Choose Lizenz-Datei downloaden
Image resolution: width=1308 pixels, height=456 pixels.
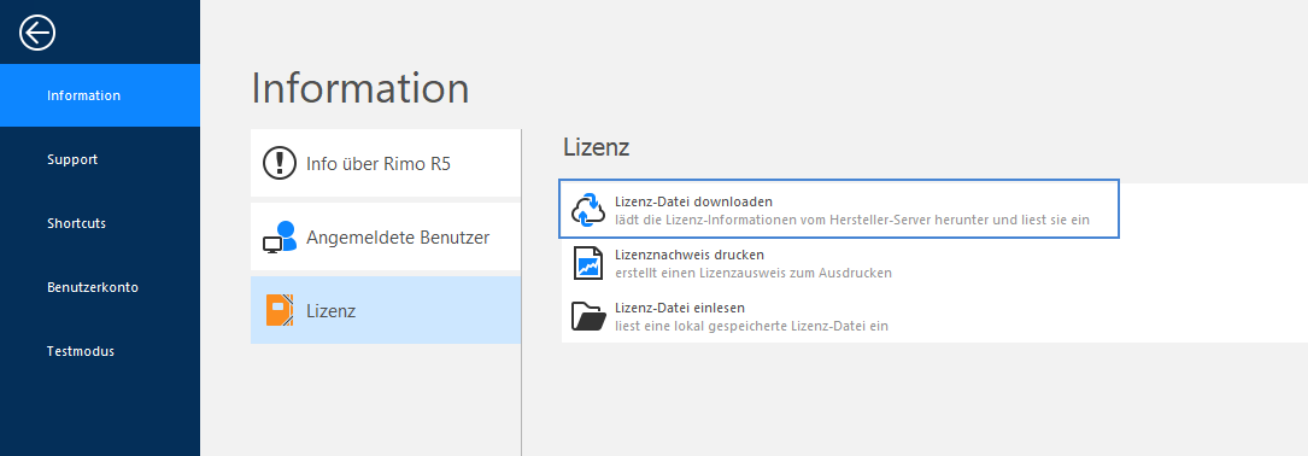pyautogui.click(x=839, y=209)
